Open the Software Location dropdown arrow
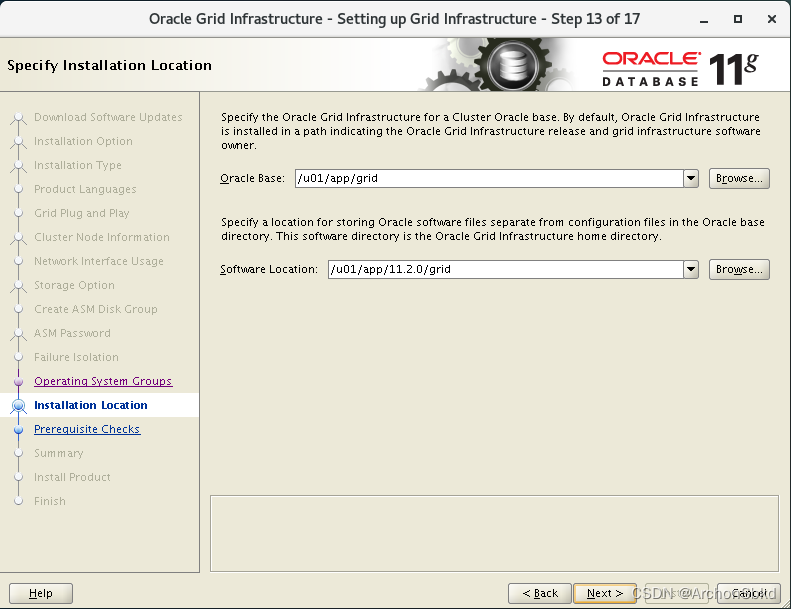 [691, 269]
